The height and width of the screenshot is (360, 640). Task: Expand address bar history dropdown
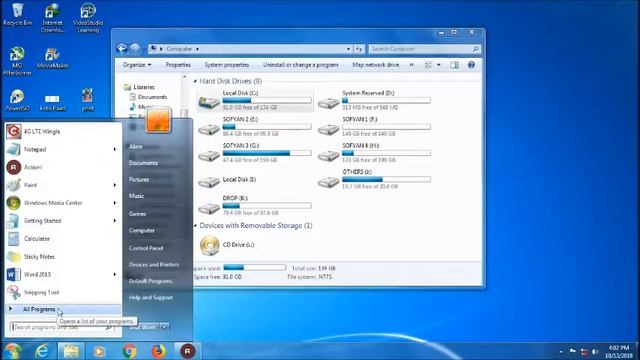(x=348, y=49)
